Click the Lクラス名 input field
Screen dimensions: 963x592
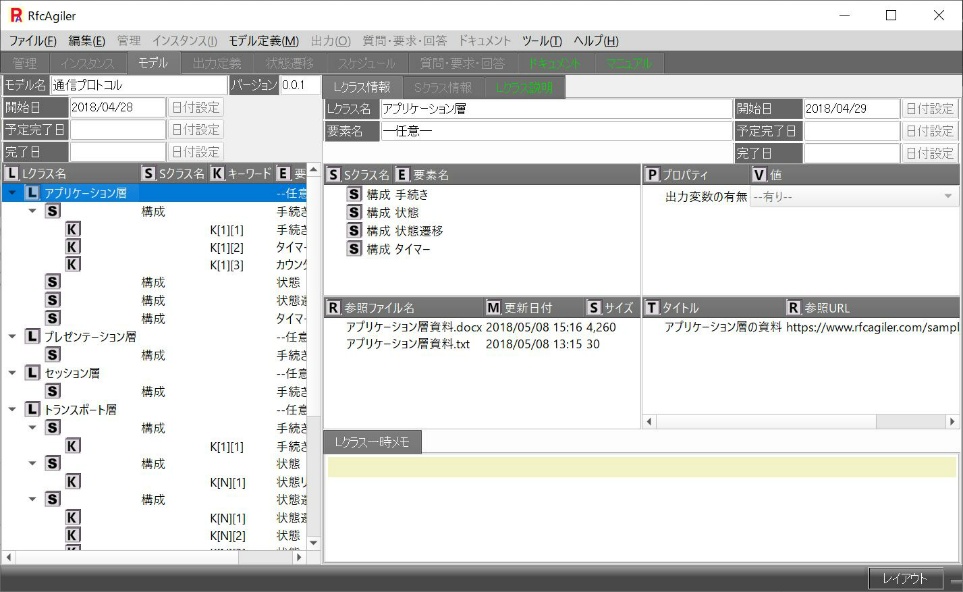556,109
